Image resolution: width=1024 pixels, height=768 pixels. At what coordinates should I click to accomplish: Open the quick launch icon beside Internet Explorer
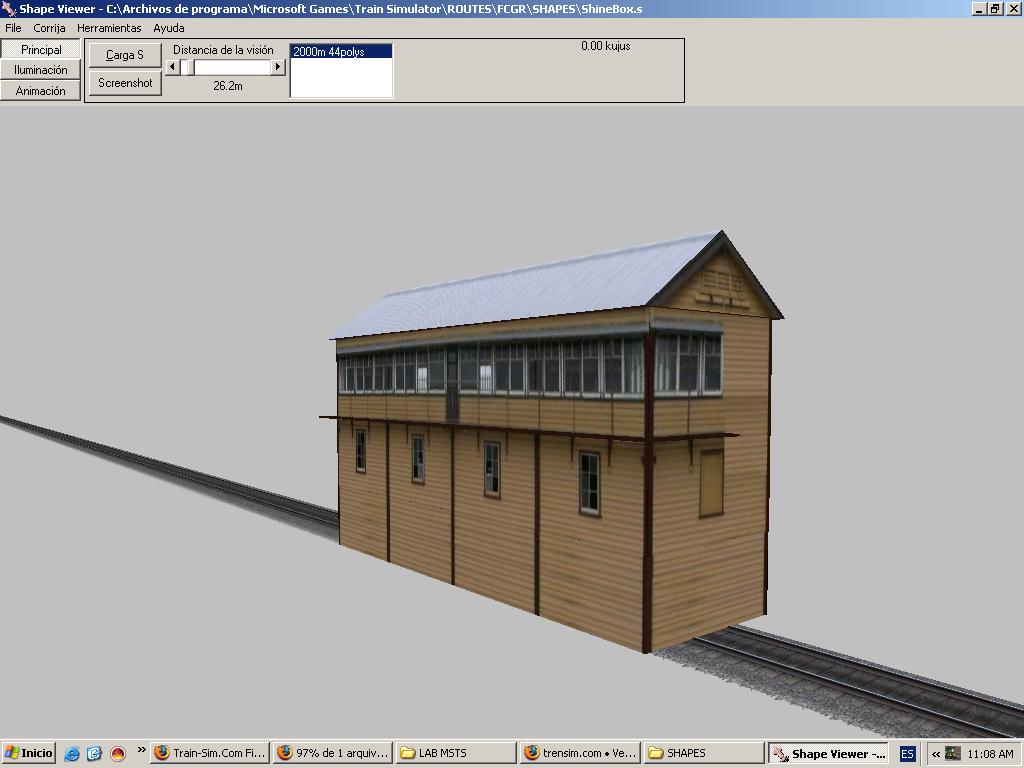[x=94, y=753]
